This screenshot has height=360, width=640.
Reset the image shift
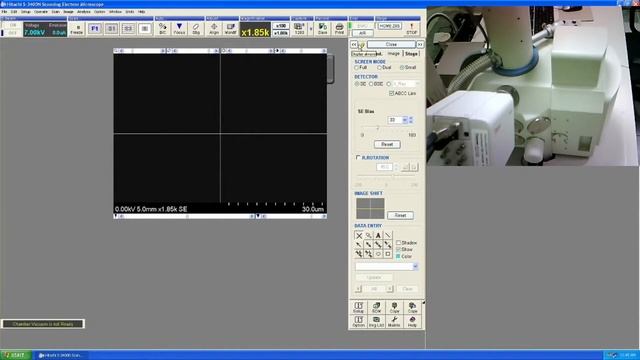[400, 215]
